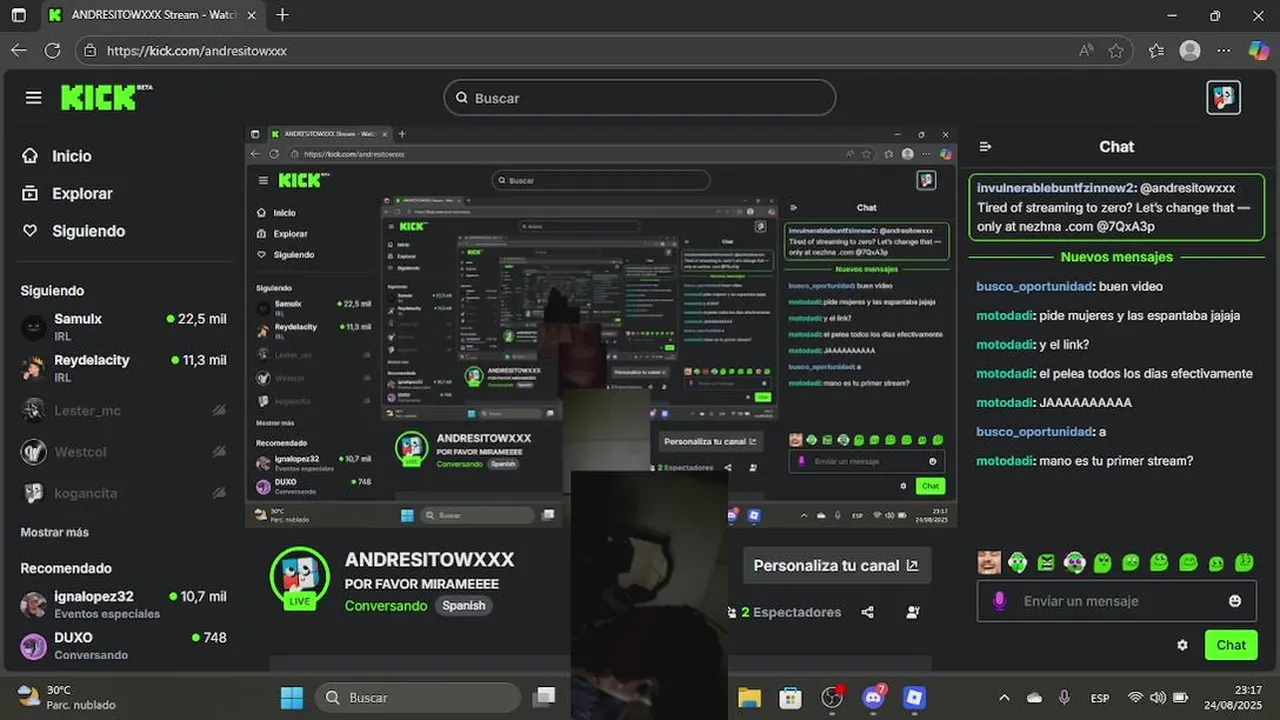Click the Reydelacity channel avatar

[x=34, y=368]
